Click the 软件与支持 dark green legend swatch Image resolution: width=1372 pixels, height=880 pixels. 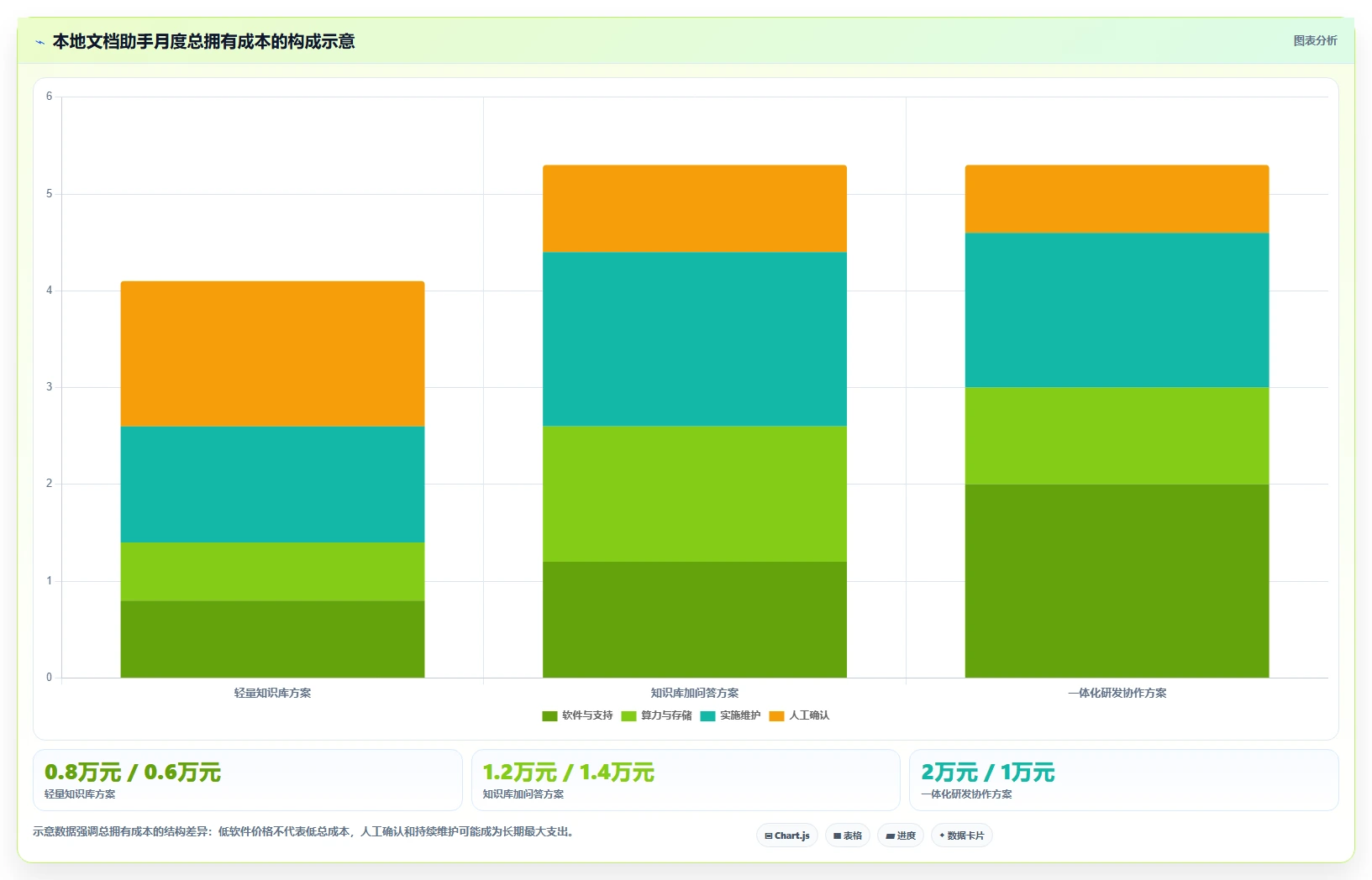click(x=549, y=716)
